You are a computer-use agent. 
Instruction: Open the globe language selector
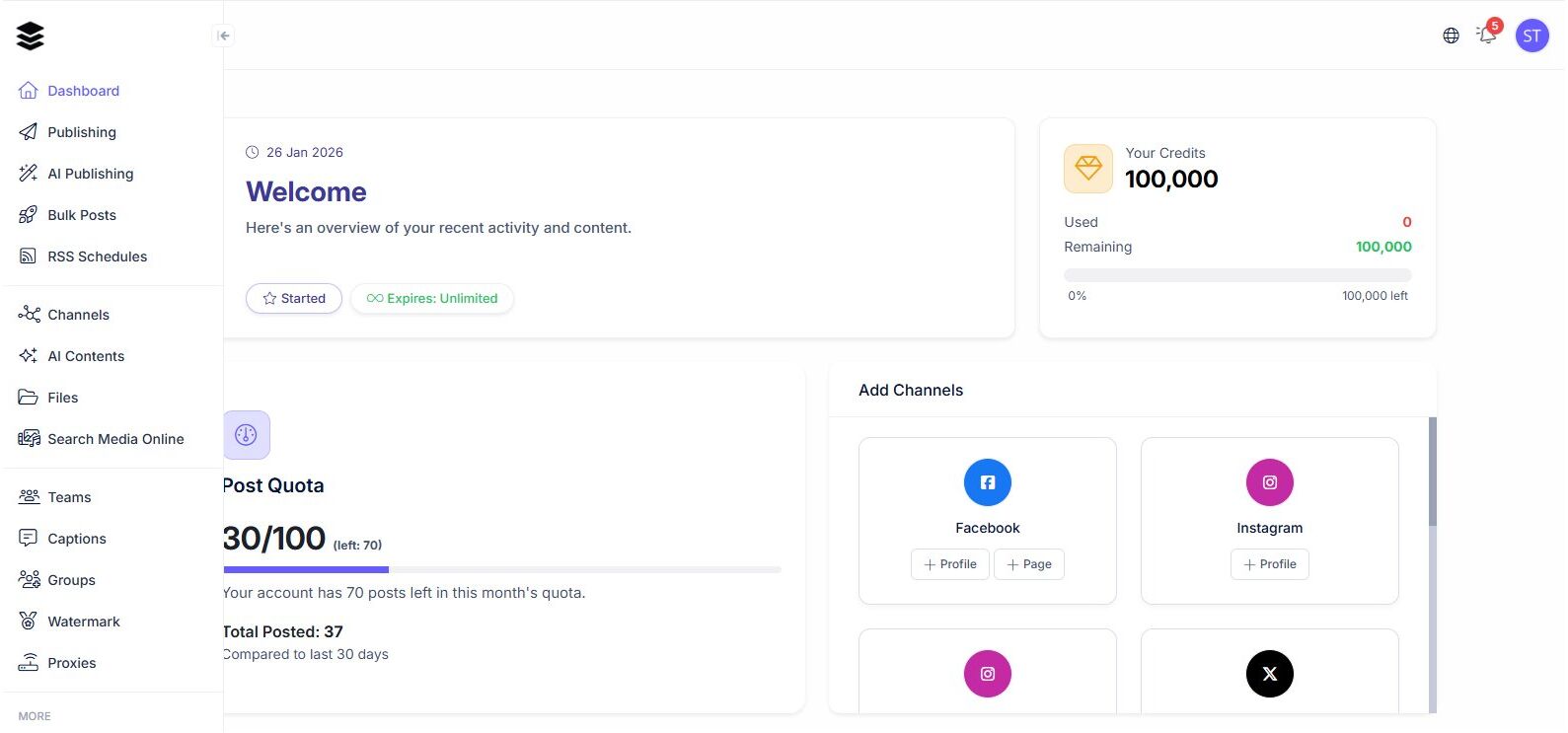coord(1451,36)
